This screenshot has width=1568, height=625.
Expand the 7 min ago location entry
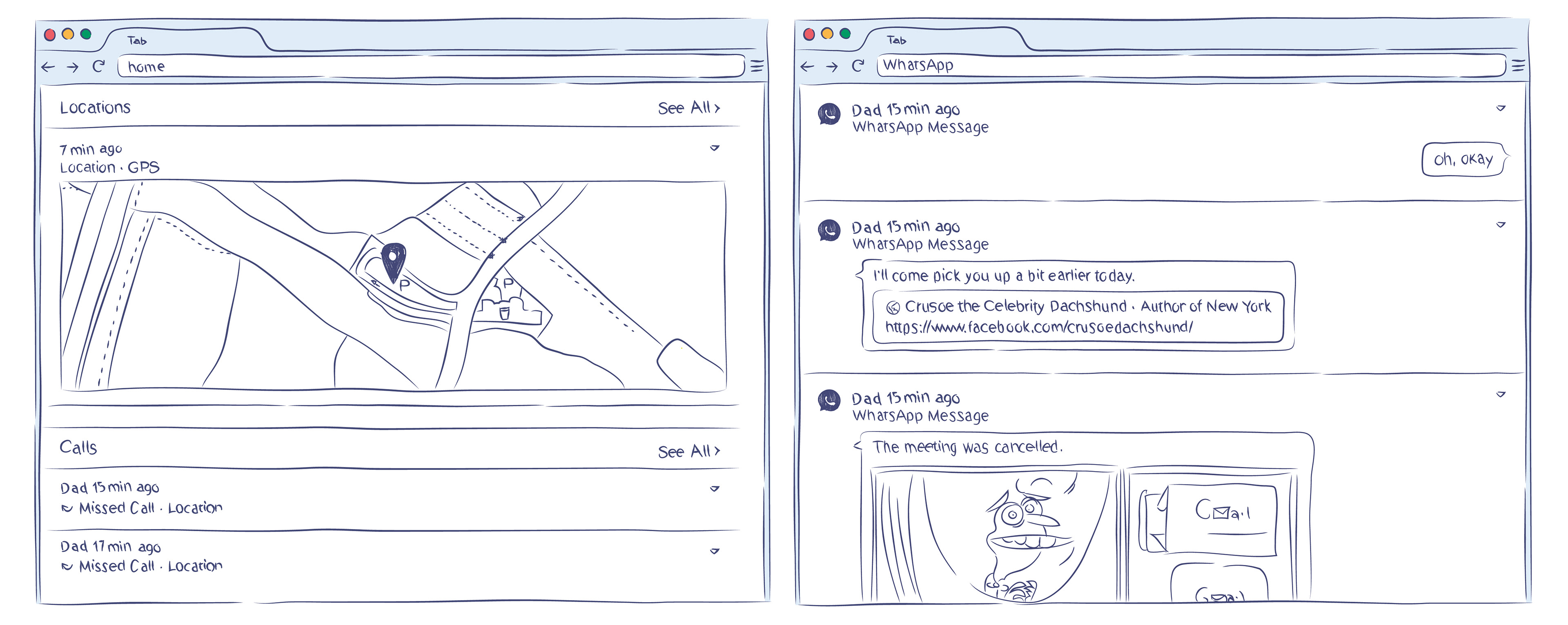[x=715, y=148]
